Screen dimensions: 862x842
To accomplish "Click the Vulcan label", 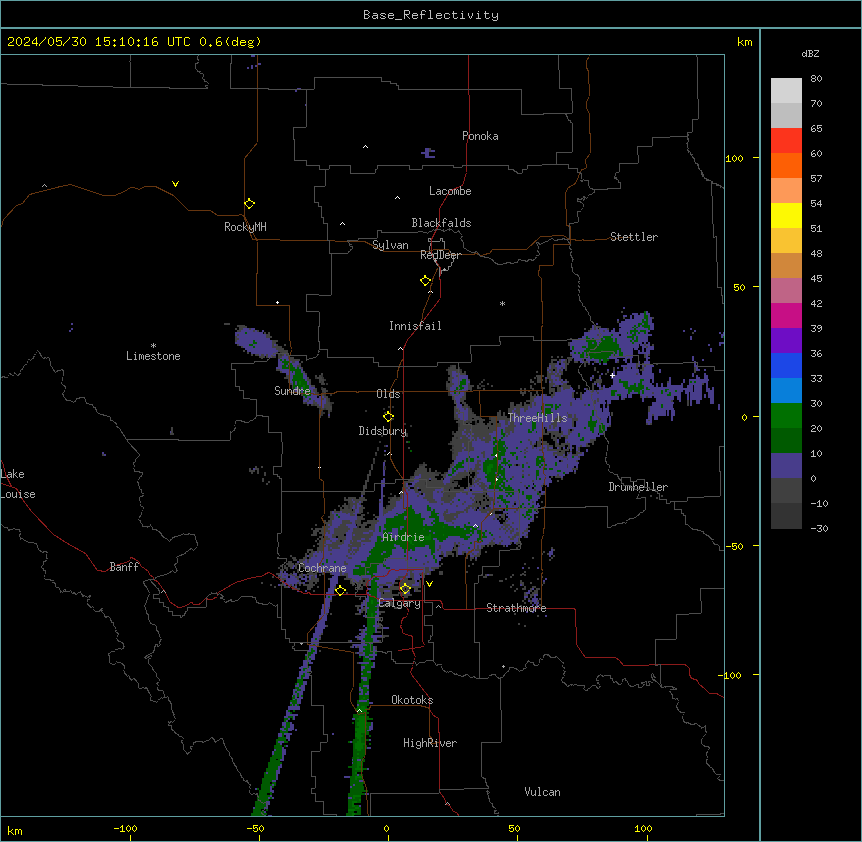I will coord(542,792).
